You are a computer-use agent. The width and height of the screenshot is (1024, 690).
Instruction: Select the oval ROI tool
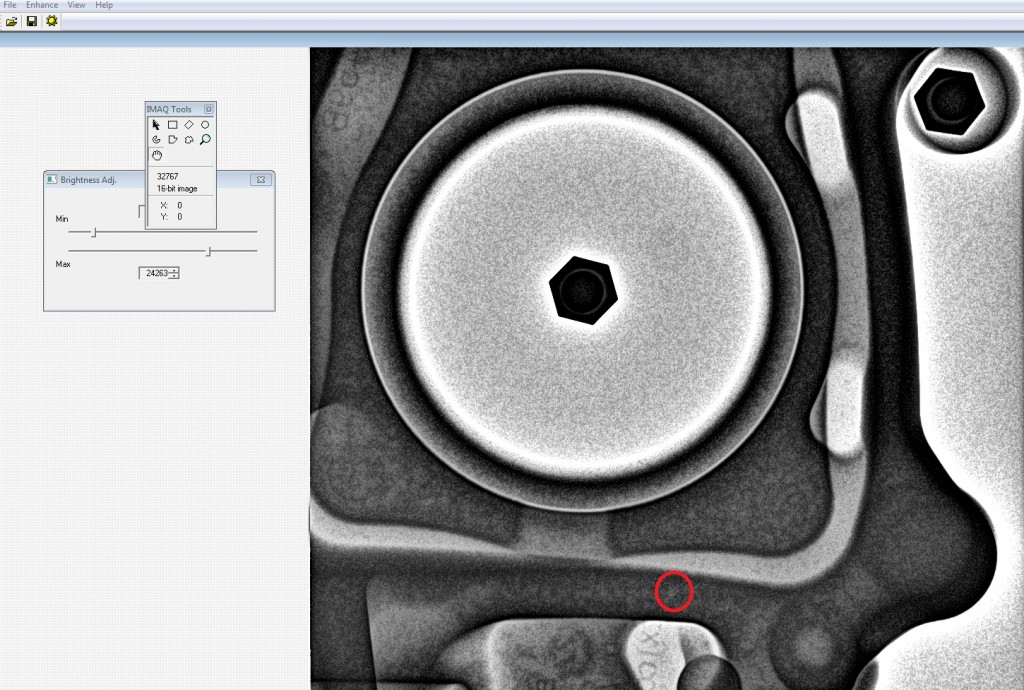pyautogui.click(x=205, y=125)
